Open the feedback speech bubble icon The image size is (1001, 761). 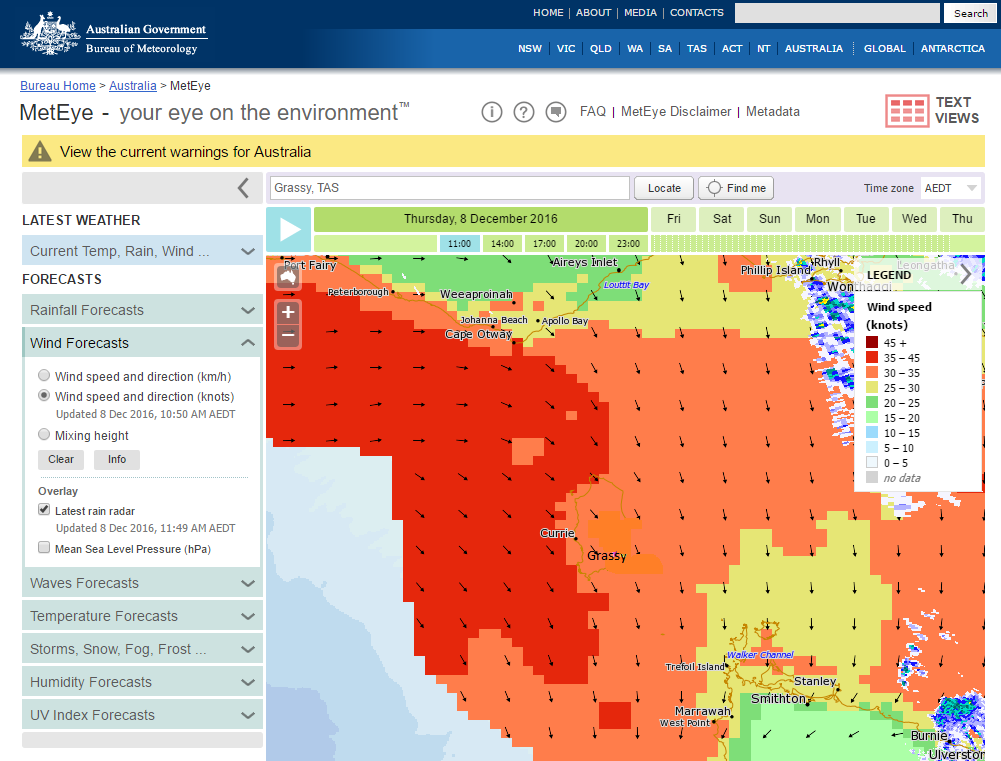click(x=556, y=112)
